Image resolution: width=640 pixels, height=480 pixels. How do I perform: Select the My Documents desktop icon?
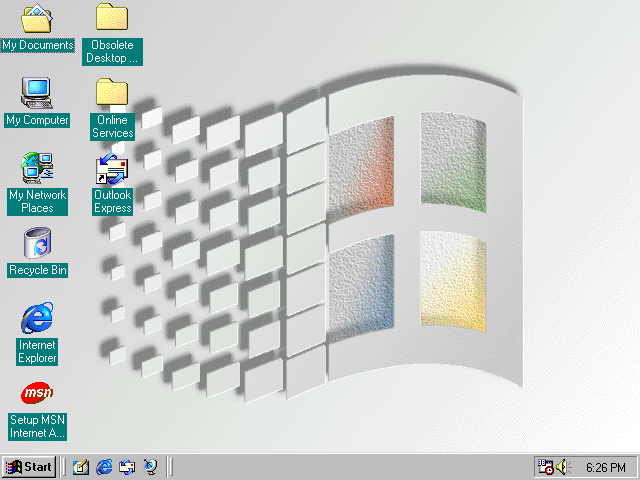37,19
